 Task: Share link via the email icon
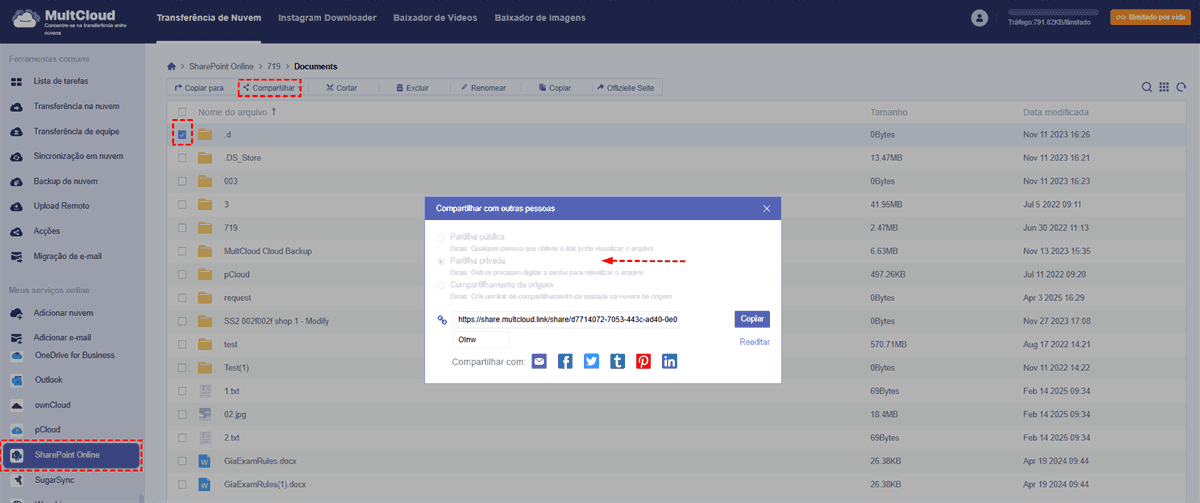click(x=540, y=361)
